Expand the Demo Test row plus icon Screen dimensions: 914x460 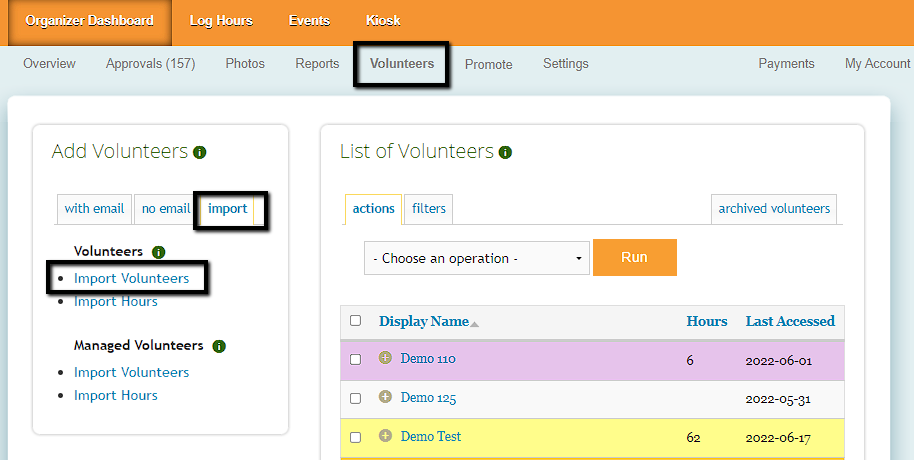pos(385,436)
